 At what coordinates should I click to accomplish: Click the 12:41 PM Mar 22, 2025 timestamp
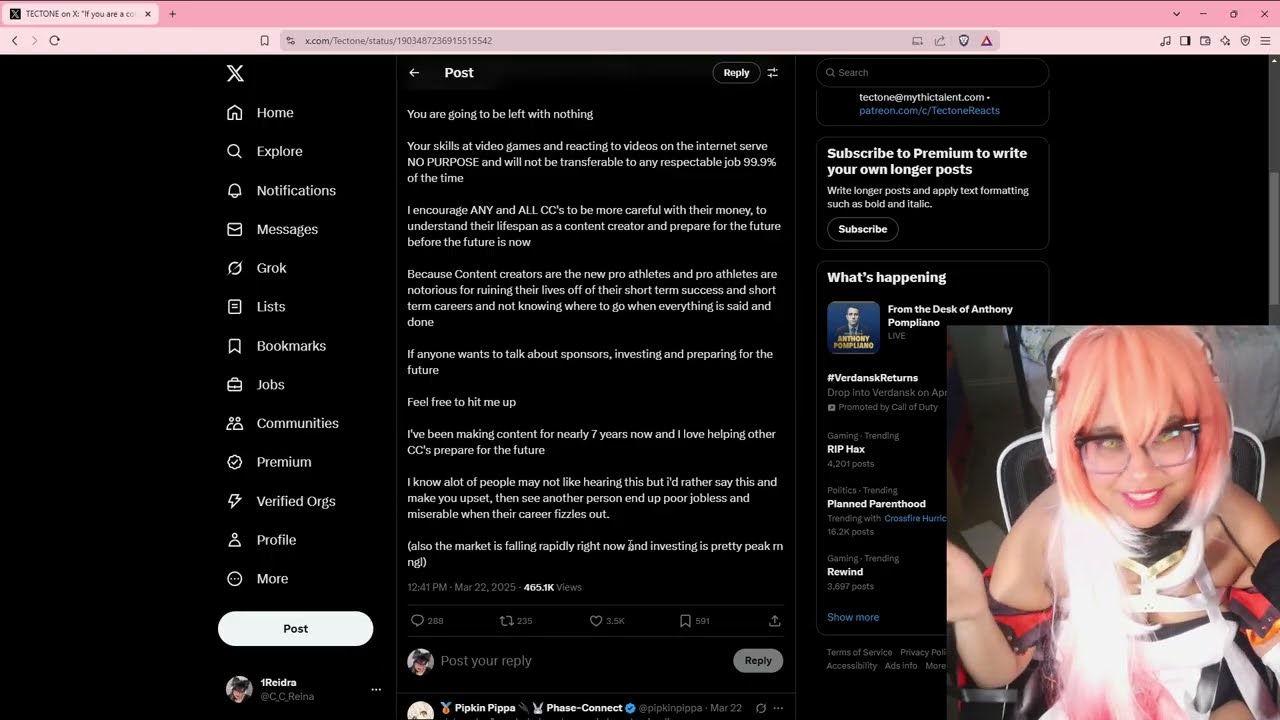pyautogui.click(x=461, y=587)
